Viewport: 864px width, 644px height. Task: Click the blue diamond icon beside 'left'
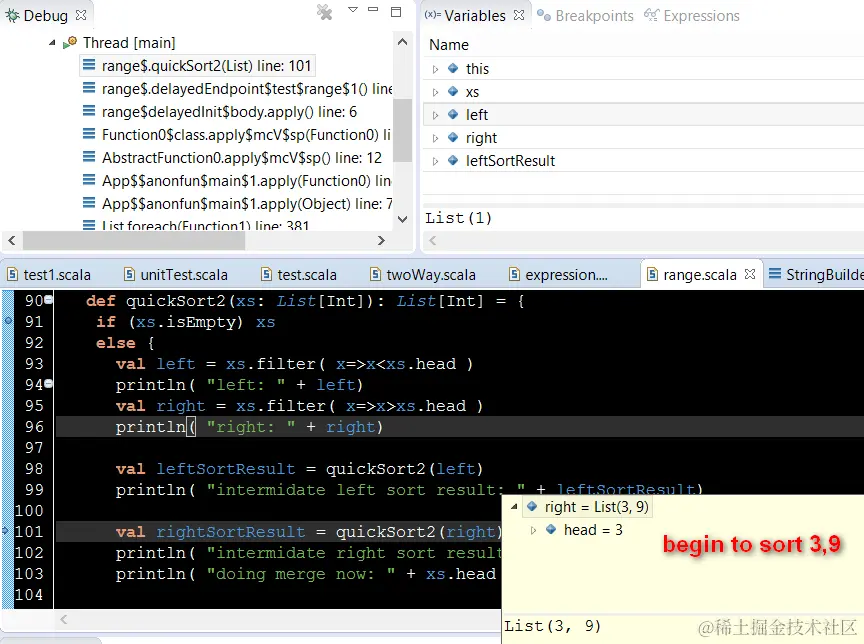tap(453, 114)
